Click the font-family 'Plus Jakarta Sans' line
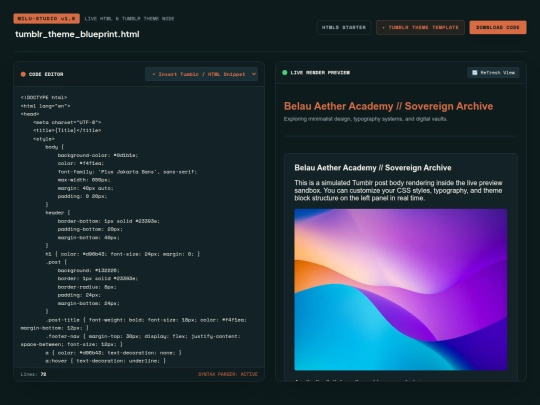The image size is (540, 405). 127,172
